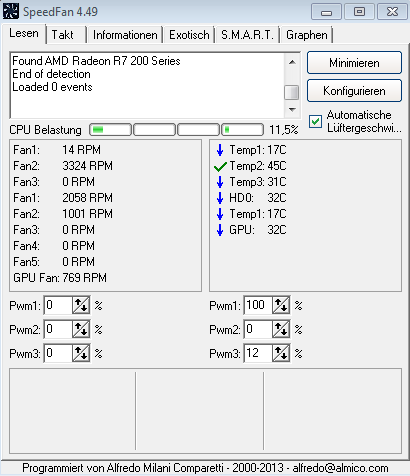Switch to the Exotisch tab

pos(189,35)
